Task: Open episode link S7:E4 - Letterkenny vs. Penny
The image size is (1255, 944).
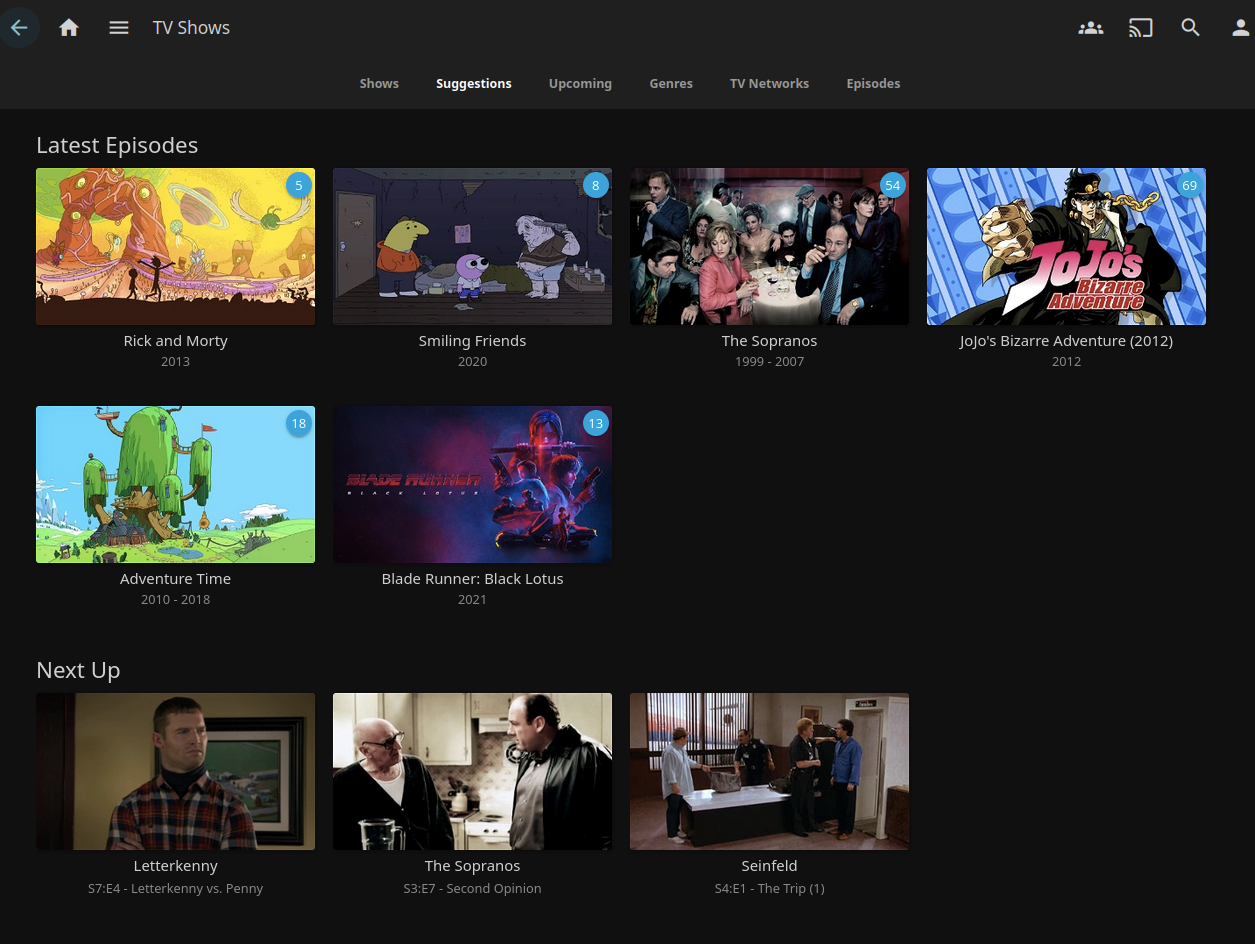Action: pyautogui.click(x=175, y=888)
